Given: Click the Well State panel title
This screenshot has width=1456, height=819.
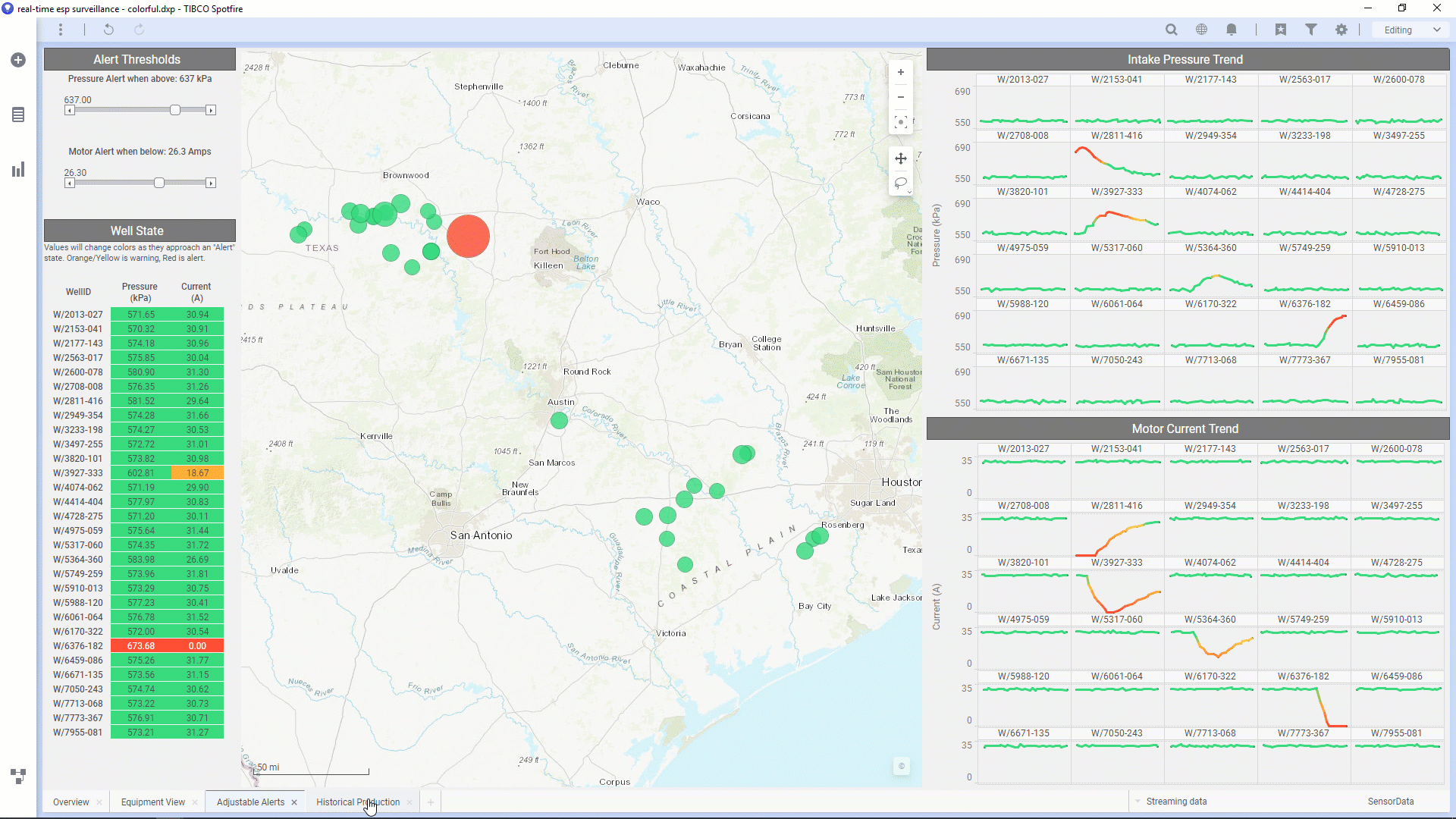Looking at the screenshot, I should point(140,231).
